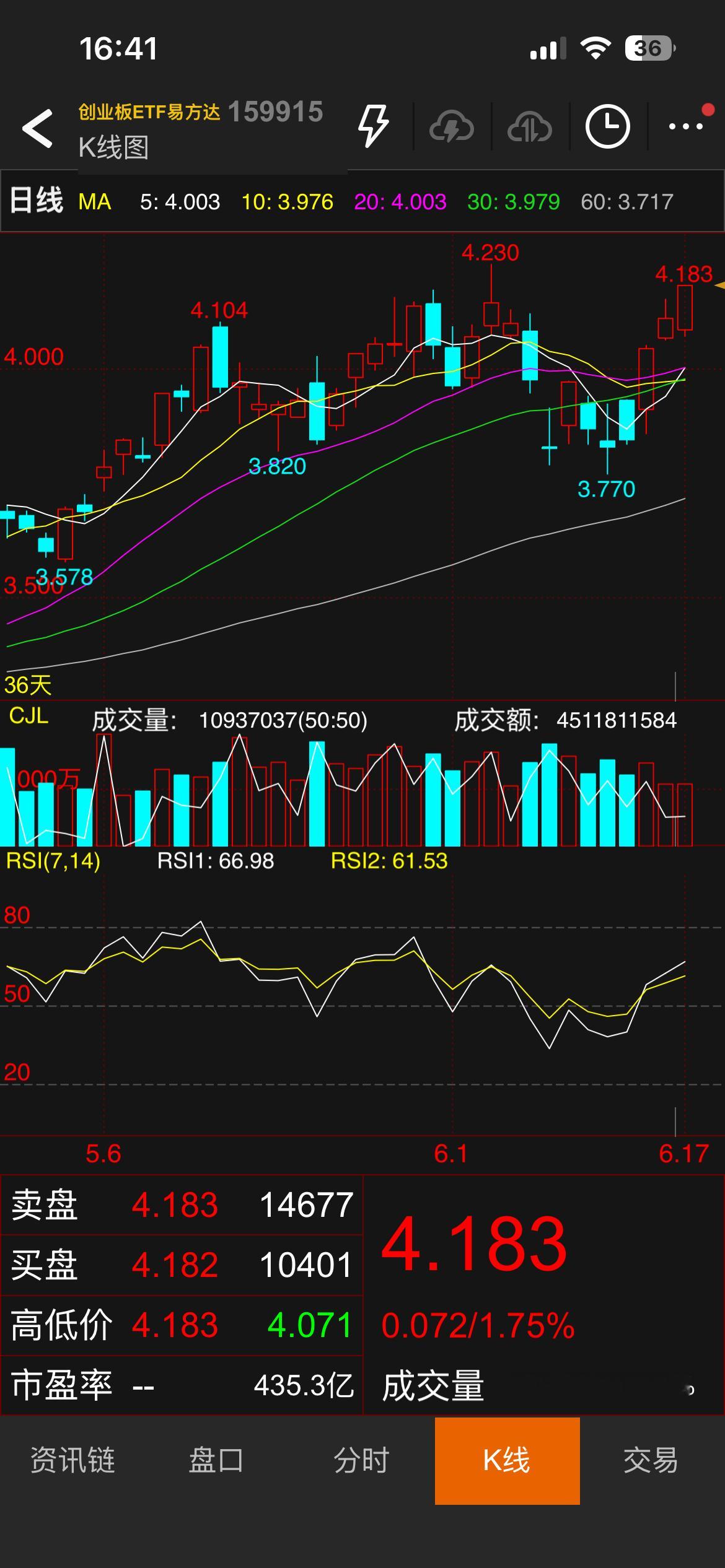Image resolution: width=725 pixels, height=1568 pixels.
Task: Switch to the 资讯链 tab
Action: coord(72,1460)
